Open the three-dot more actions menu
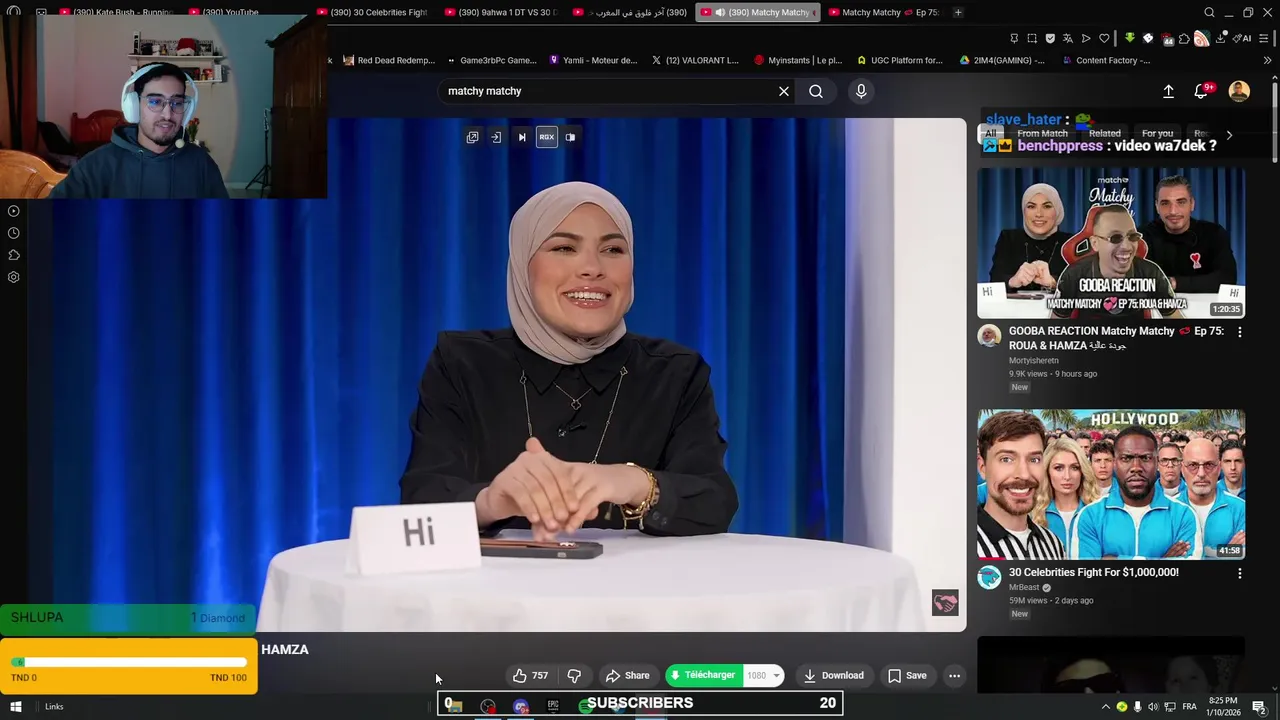Image resolution: width=1280 pixels, height=720 pixels. pos(954,676)
